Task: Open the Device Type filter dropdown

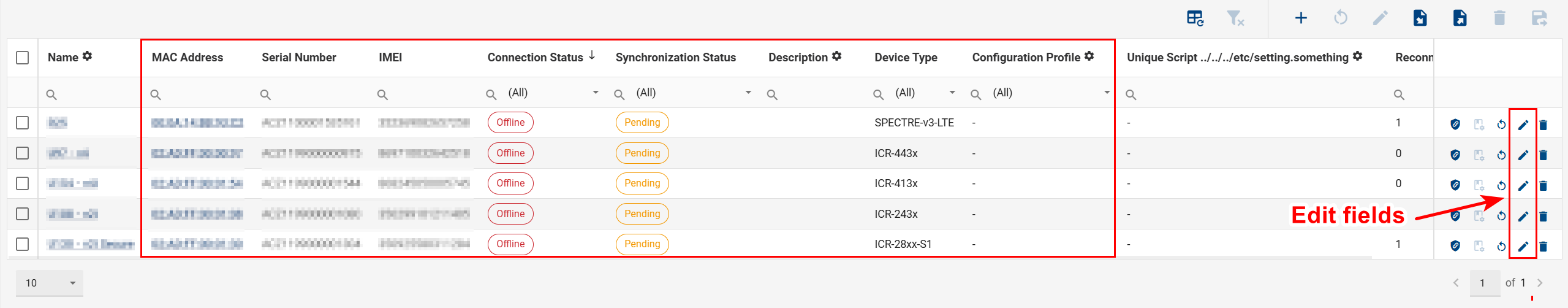Action: pos(952,93)
